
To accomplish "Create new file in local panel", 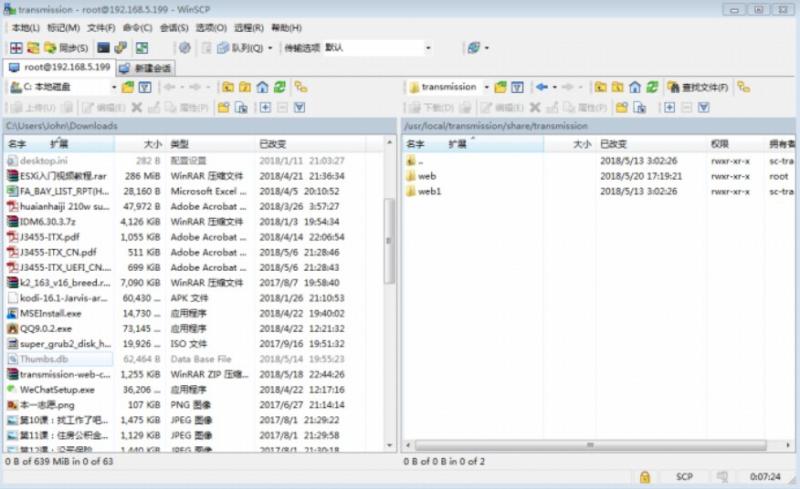I will pyautogui.click(x=241, y=107).
